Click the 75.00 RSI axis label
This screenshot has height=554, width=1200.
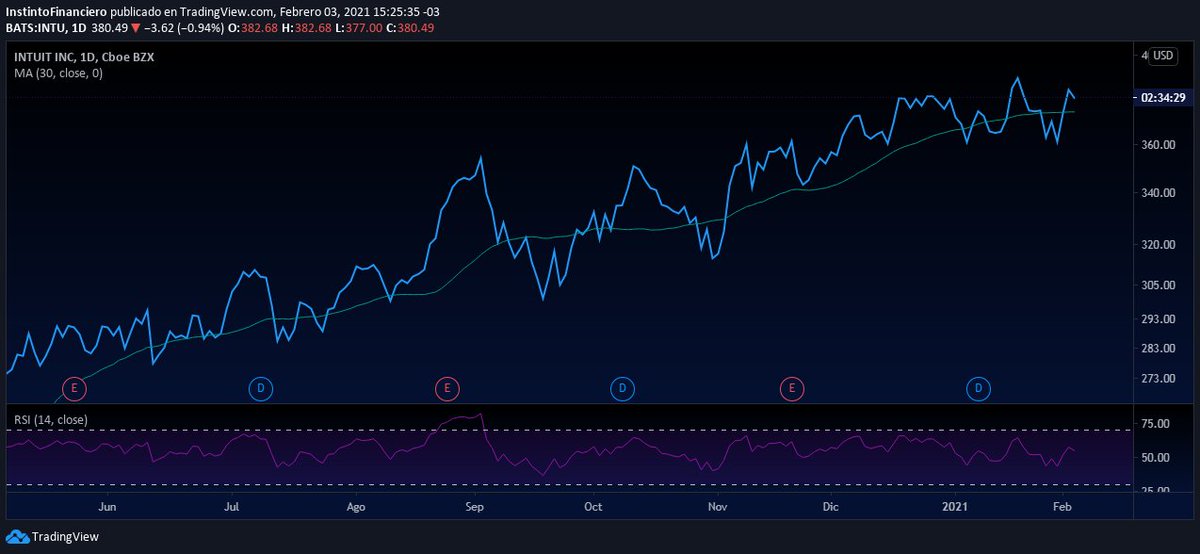[1155, 424]
